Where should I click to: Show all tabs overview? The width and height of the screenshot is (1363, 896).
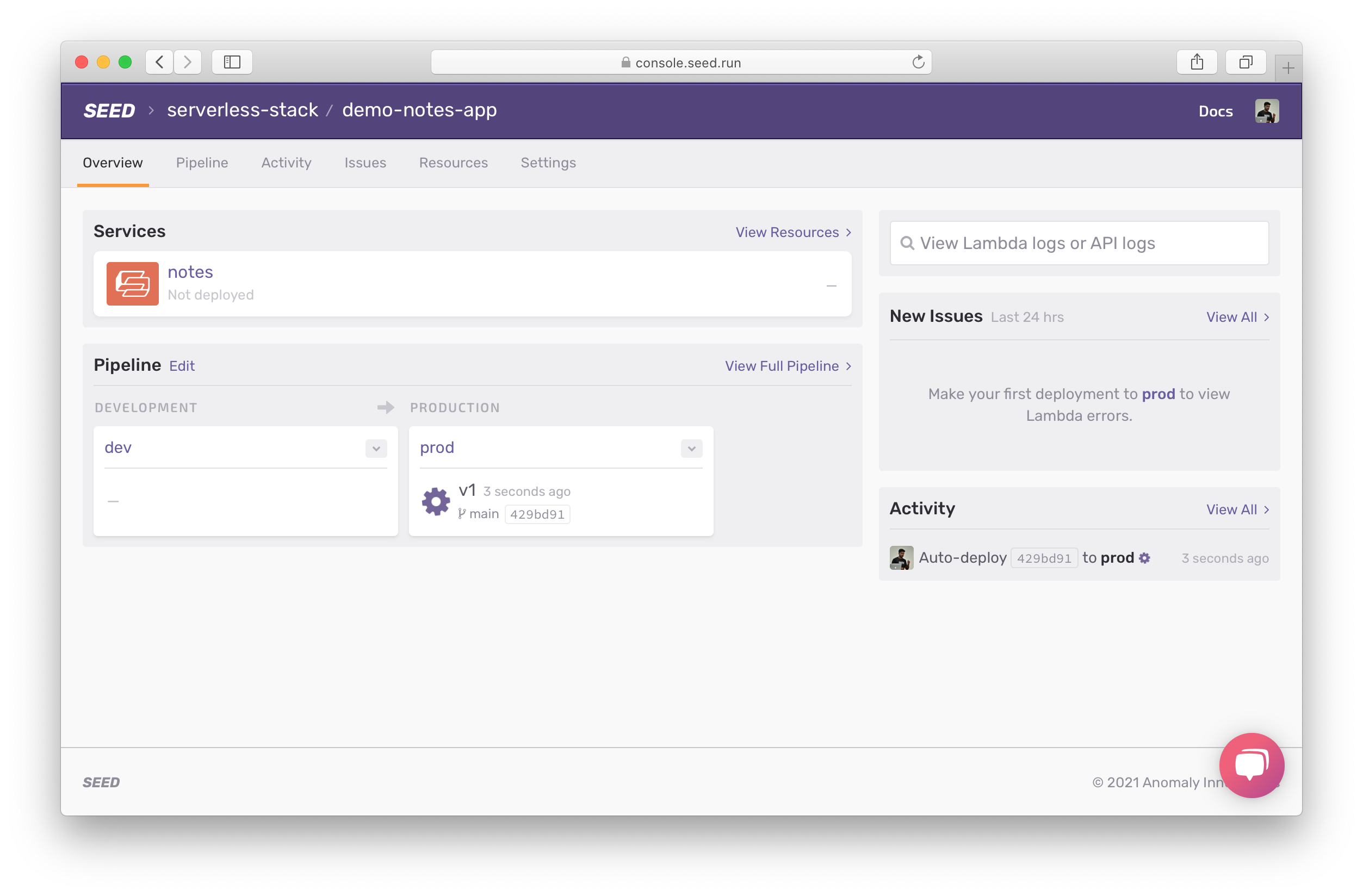click(1245, 62)
